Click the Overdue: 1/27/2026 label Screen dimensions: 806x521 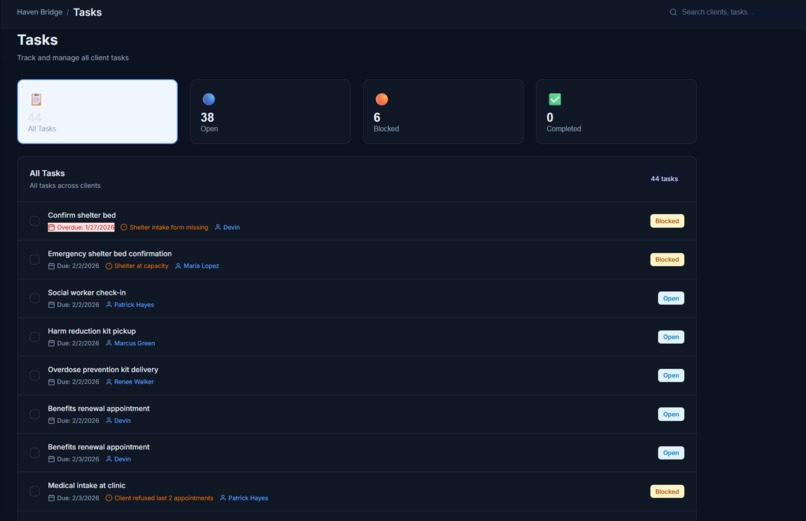(81, 227)
